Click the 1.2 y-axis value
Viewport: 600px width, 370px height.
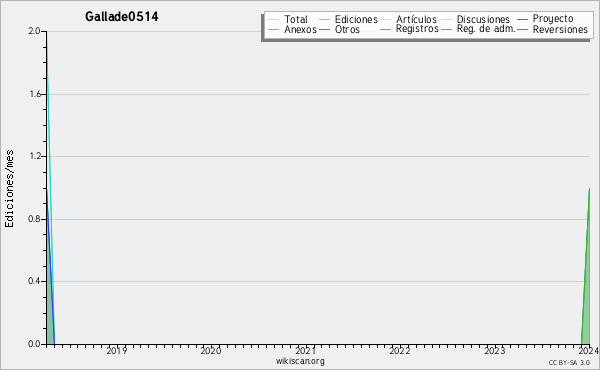(34, 156)
